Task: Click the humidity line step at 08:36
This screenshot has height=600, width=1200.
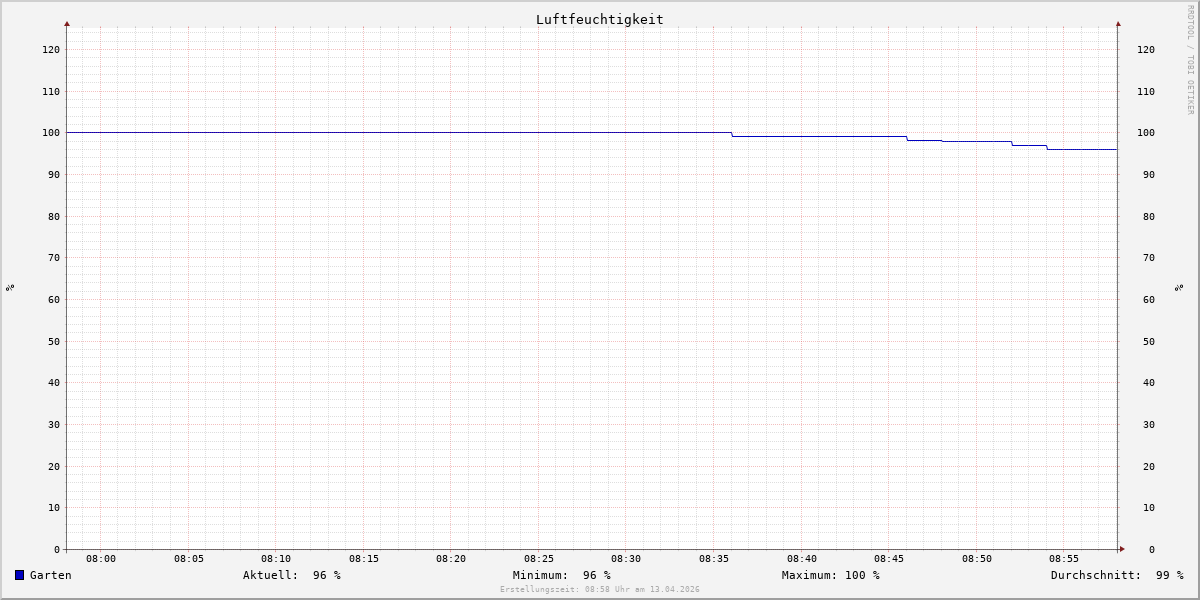Action: coord(732,134)
